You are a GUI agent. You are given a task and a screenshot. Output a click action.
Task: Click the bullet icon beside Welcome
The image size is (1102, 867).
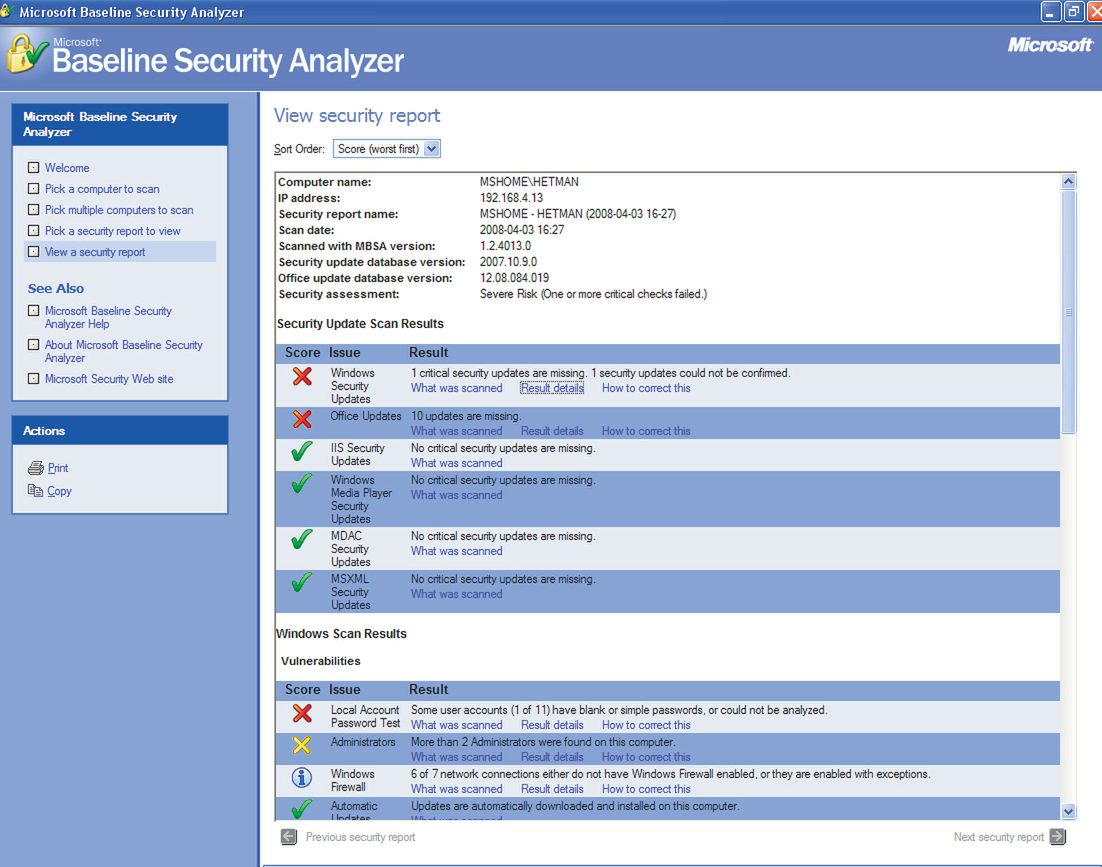(x=33, y=167)
